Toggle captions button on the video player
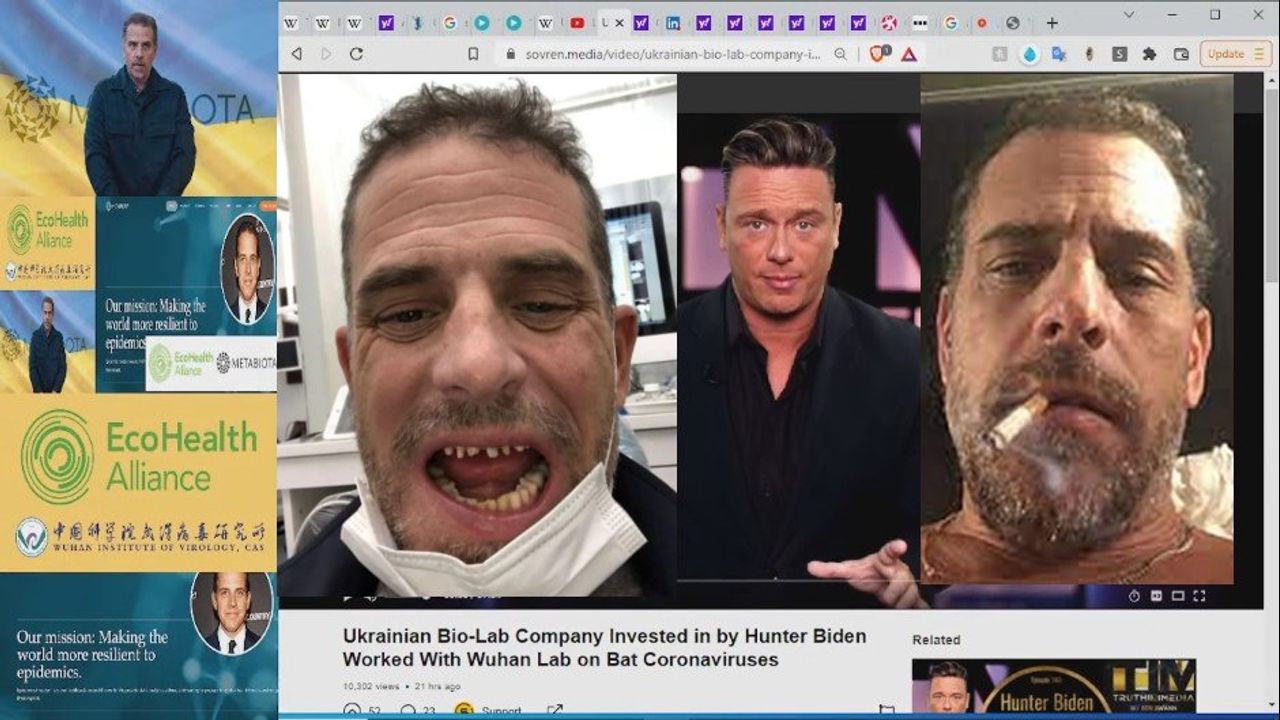Screen dimensions: 1280x720 click(x=1156, y=596)
